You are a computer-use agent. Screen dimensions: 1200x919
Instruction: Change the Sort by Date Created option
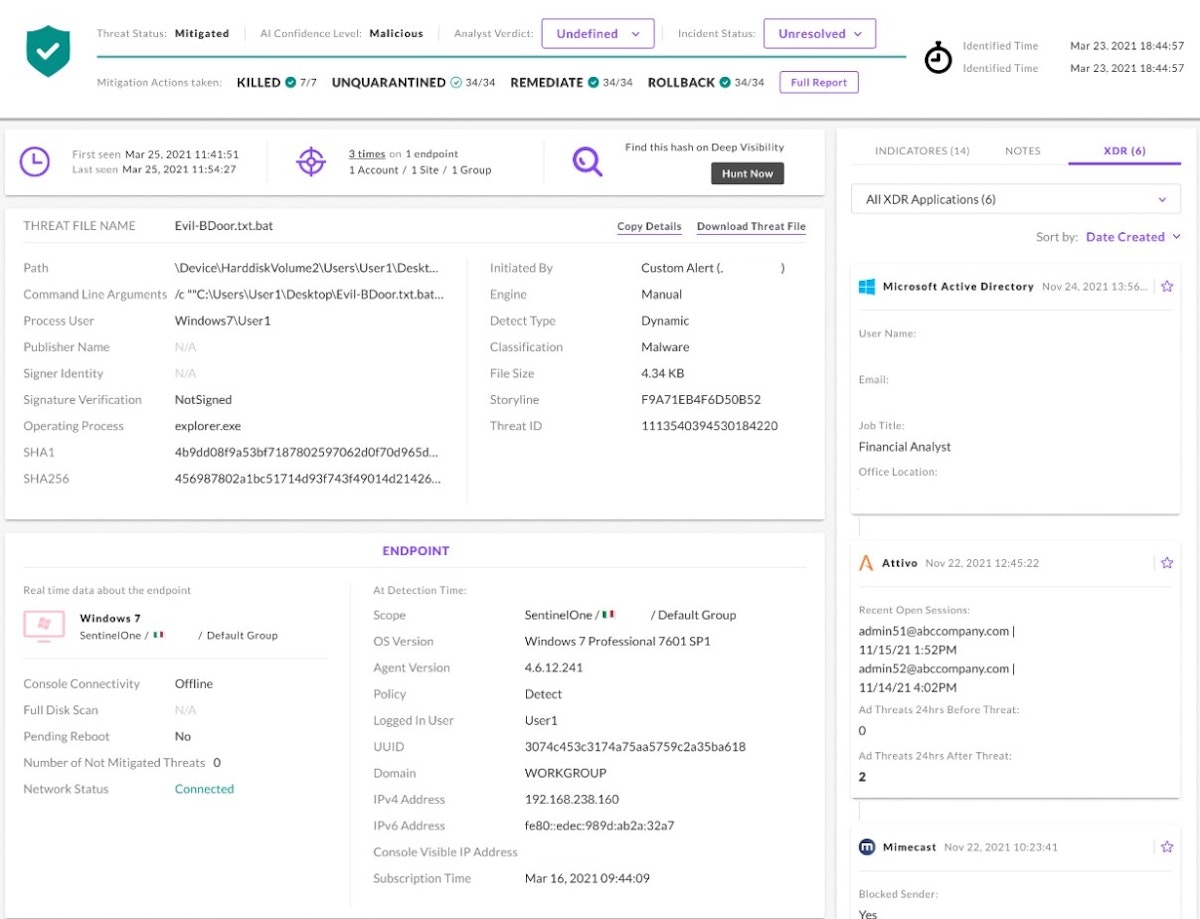pos(1133,237)
